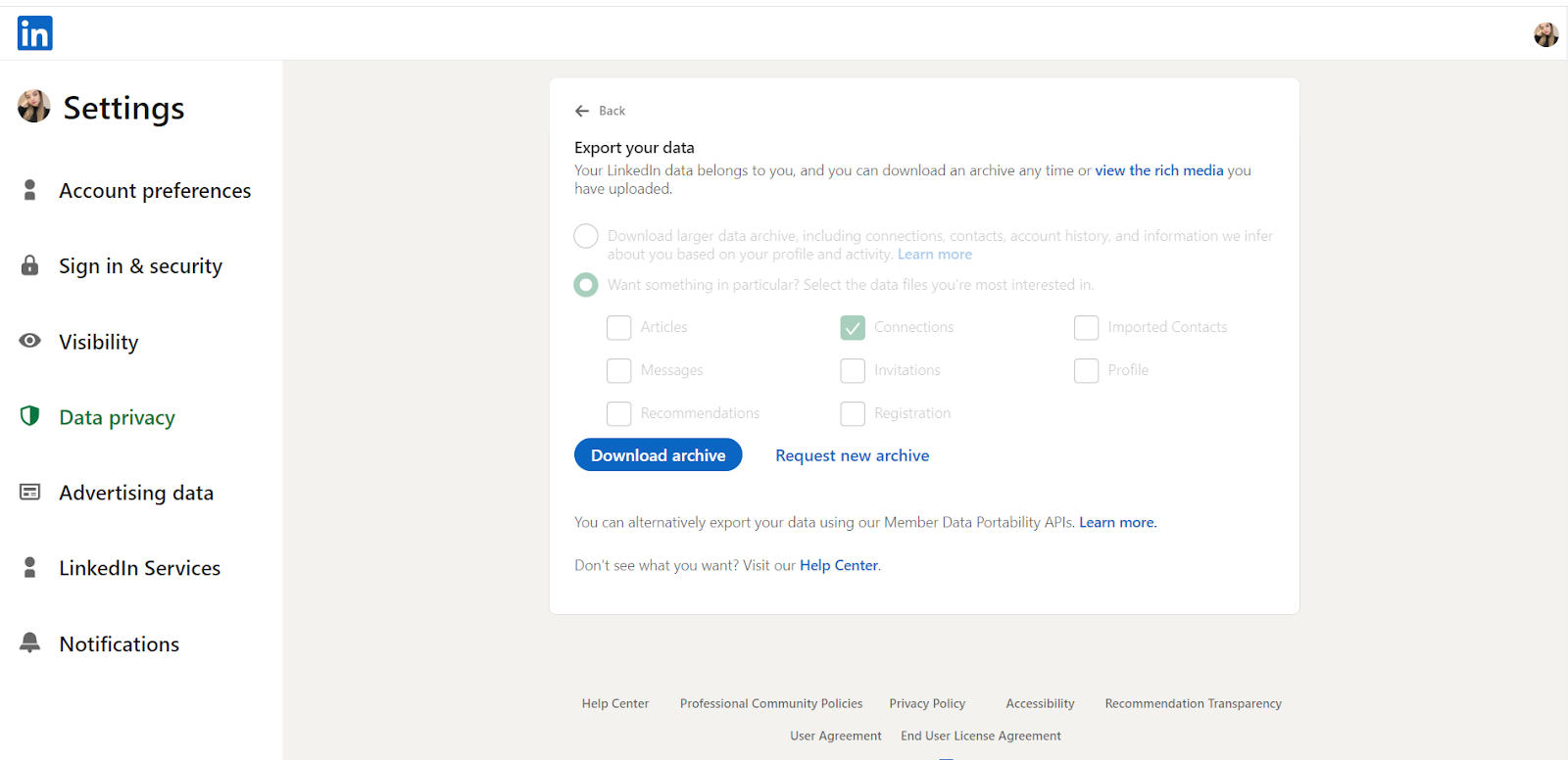Viewport: 1568px width, 760px height.
Task: Open End User License Agreement footer link
Action: pos(981,736)
